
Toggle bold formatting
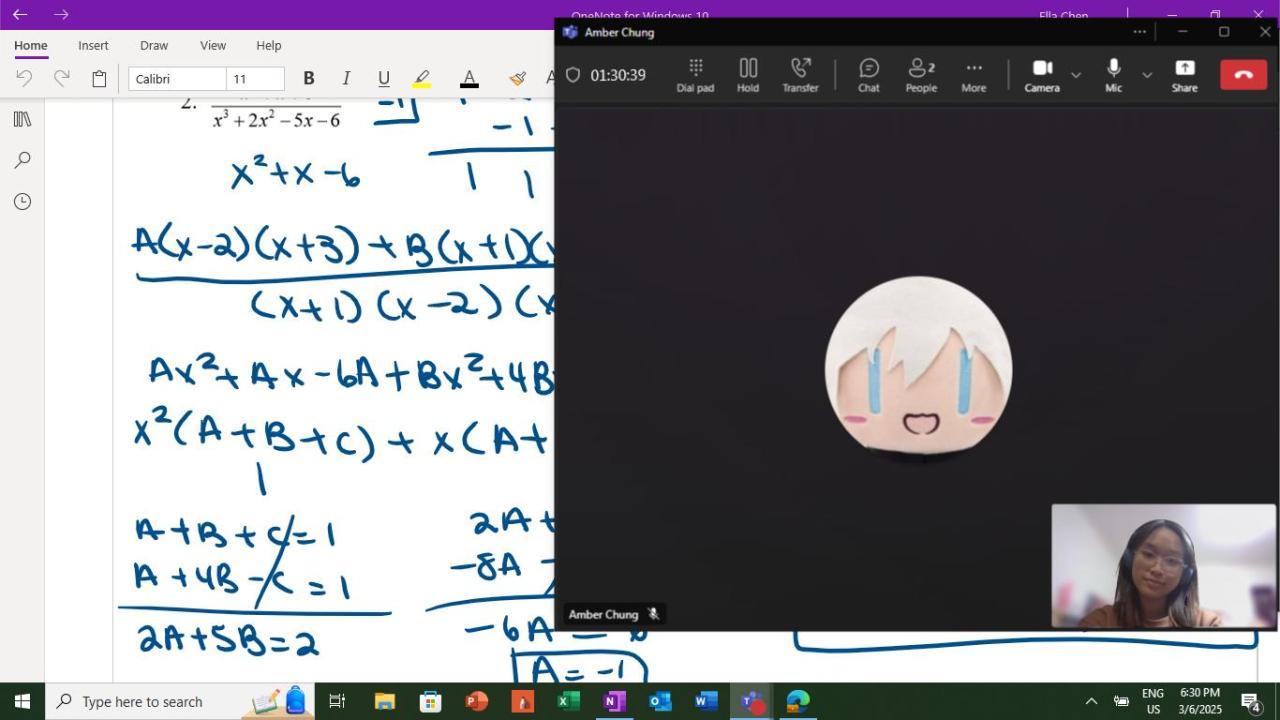coord(309,78)
